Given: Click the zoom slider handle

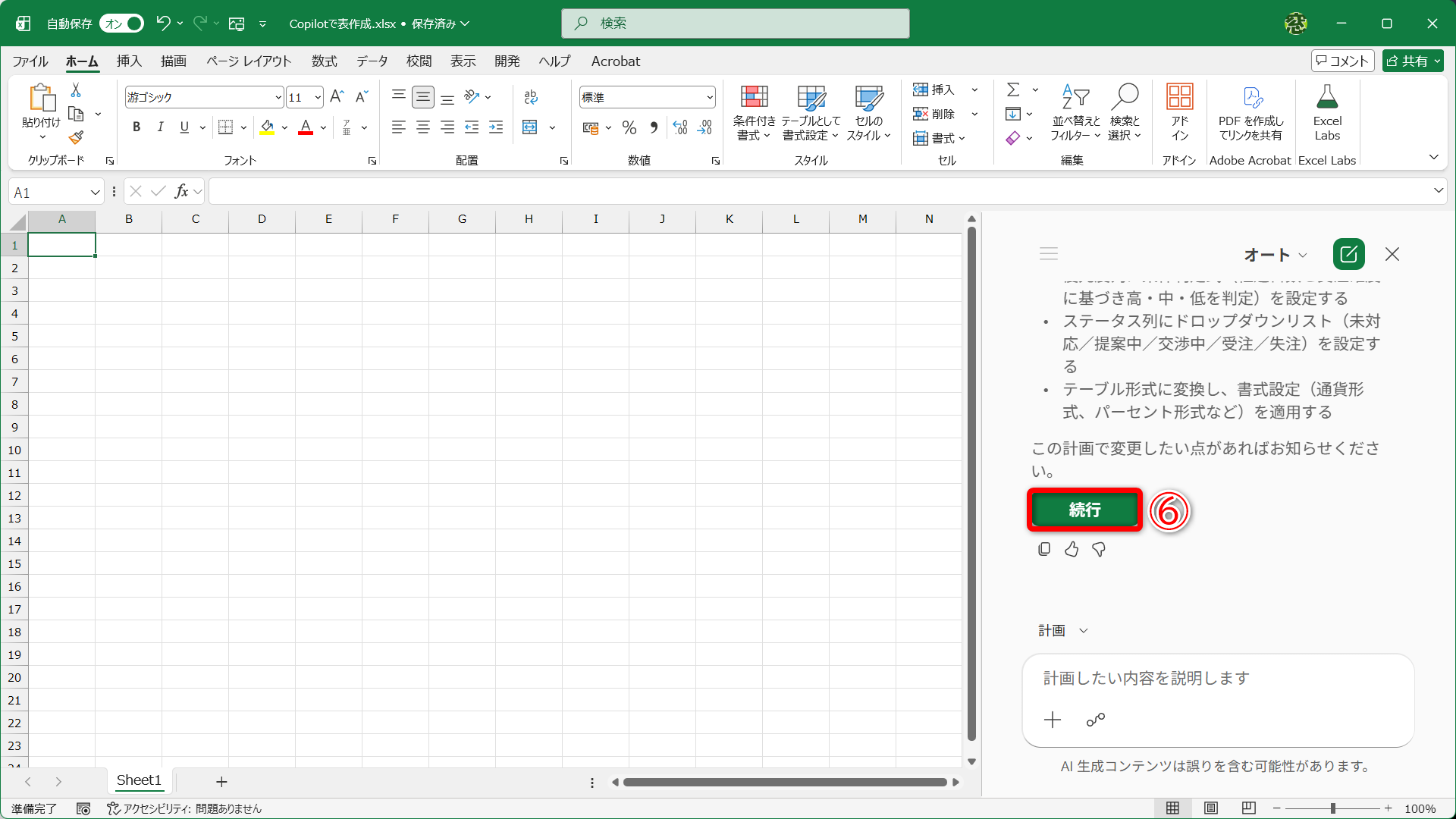Looking at the screenshot, I should (x=1332, y=808).
